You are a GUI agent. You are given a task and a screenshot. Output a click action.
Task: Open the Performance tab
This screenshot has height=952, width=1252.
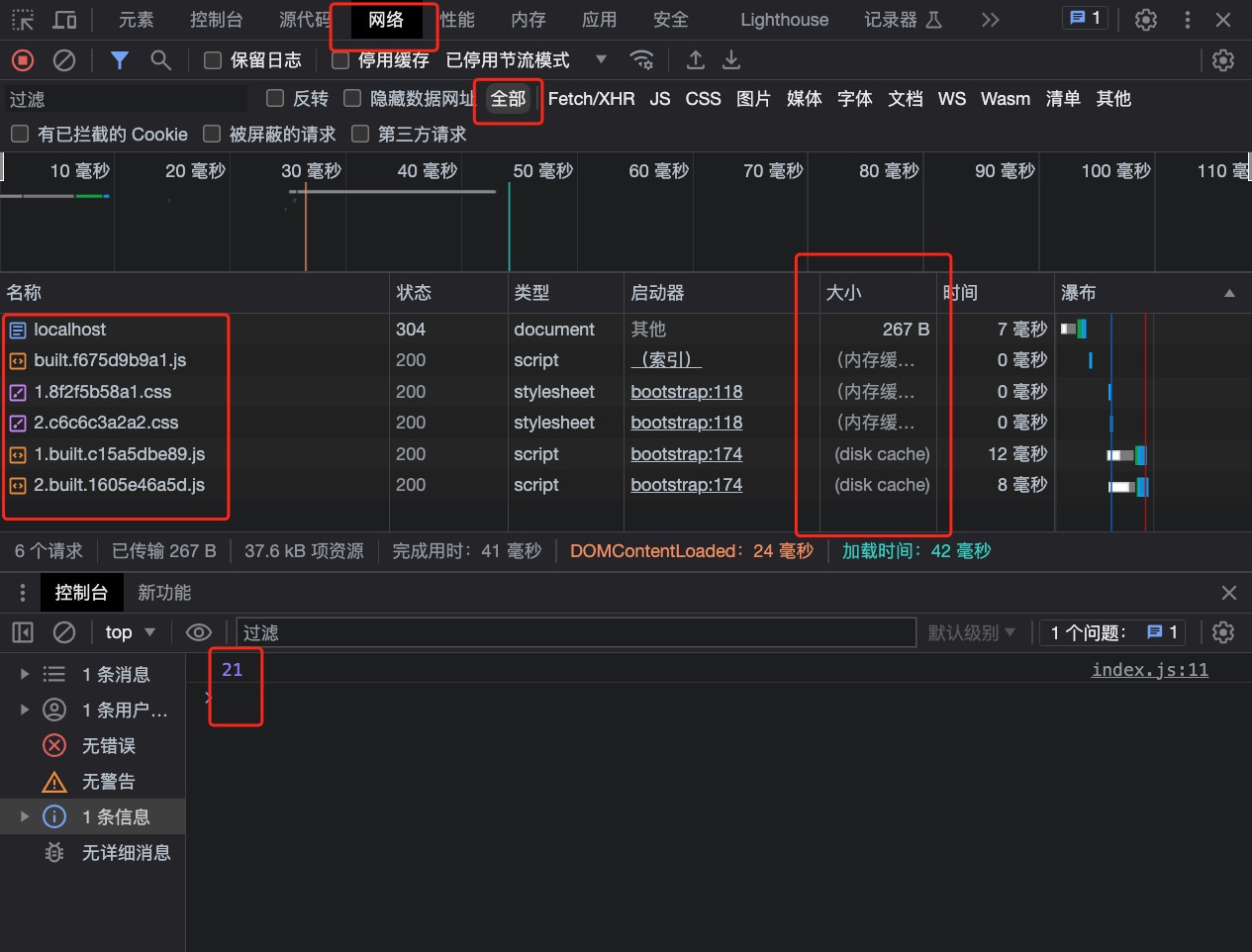457,20
